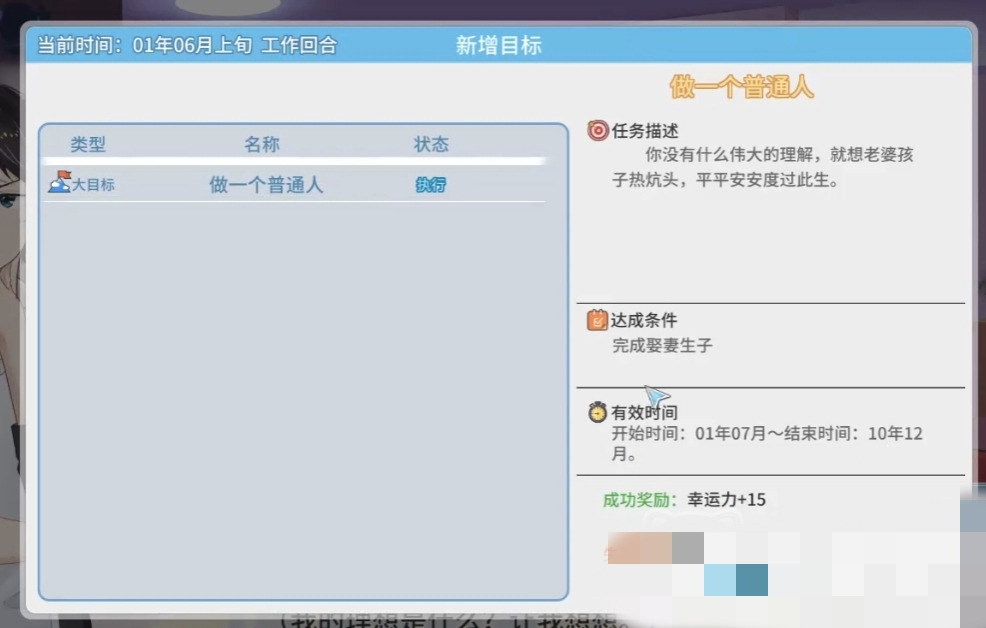Click the 幸运力+15 reward value

coord(729,499)
